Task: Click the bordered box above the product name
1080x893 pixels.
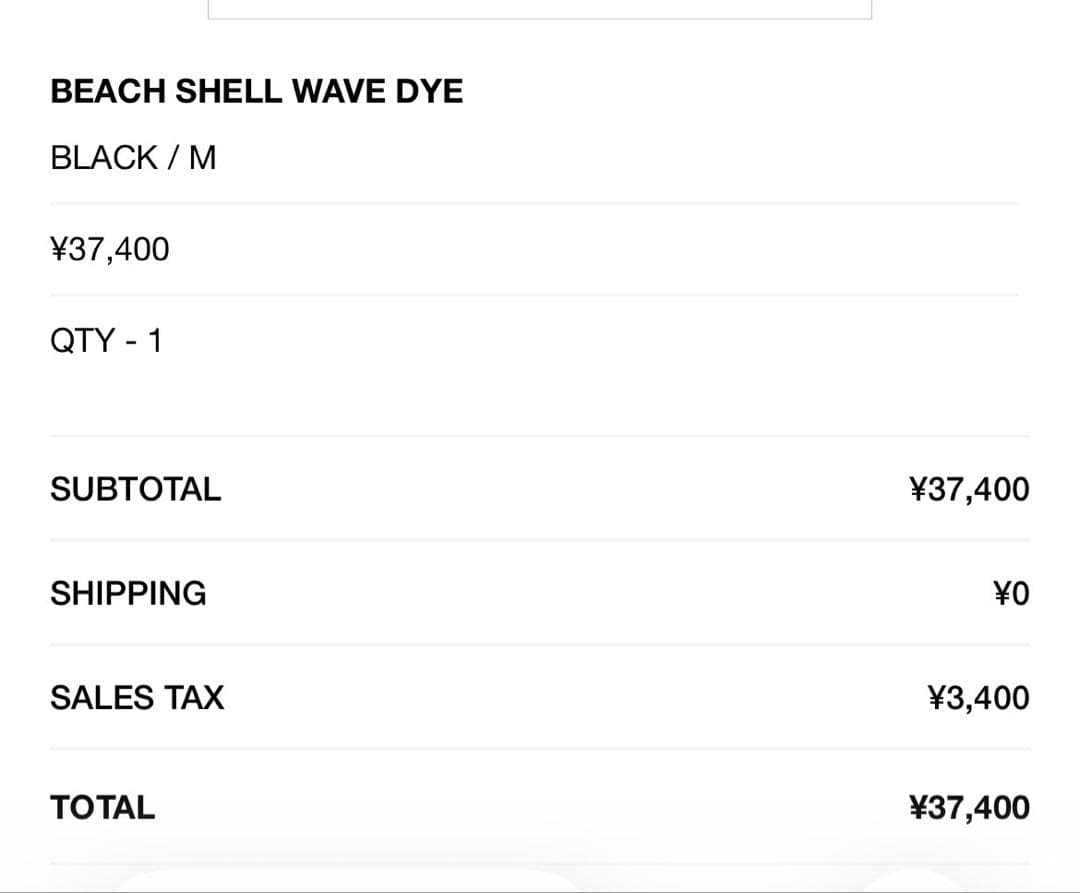Action: [540, 9]
